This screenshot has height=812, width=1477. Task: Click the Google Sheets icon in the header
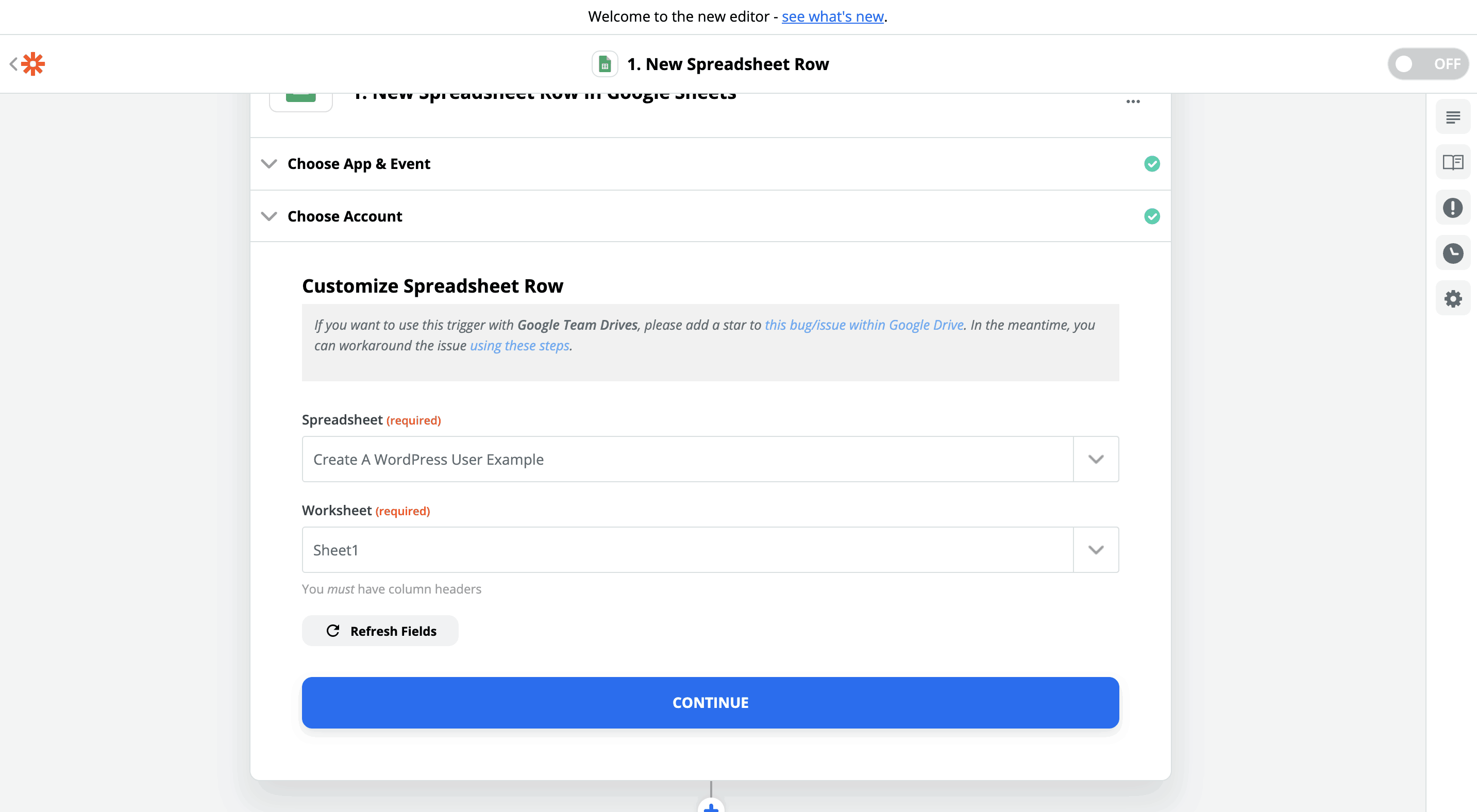pos(605,64)
